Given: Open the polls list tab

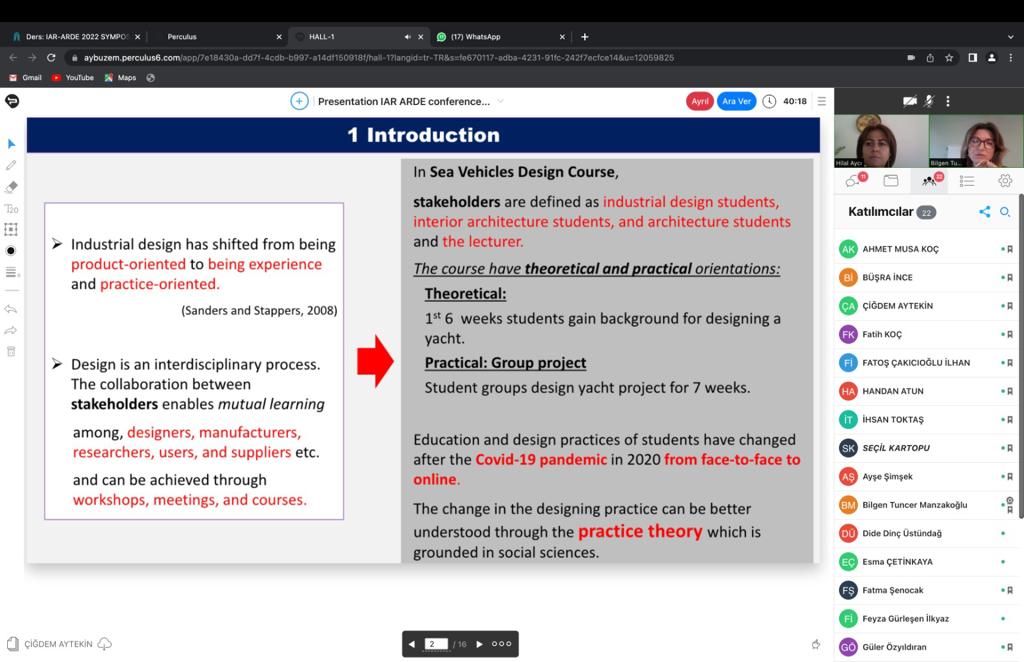Looking at the screenshot, I should (966, 181).
